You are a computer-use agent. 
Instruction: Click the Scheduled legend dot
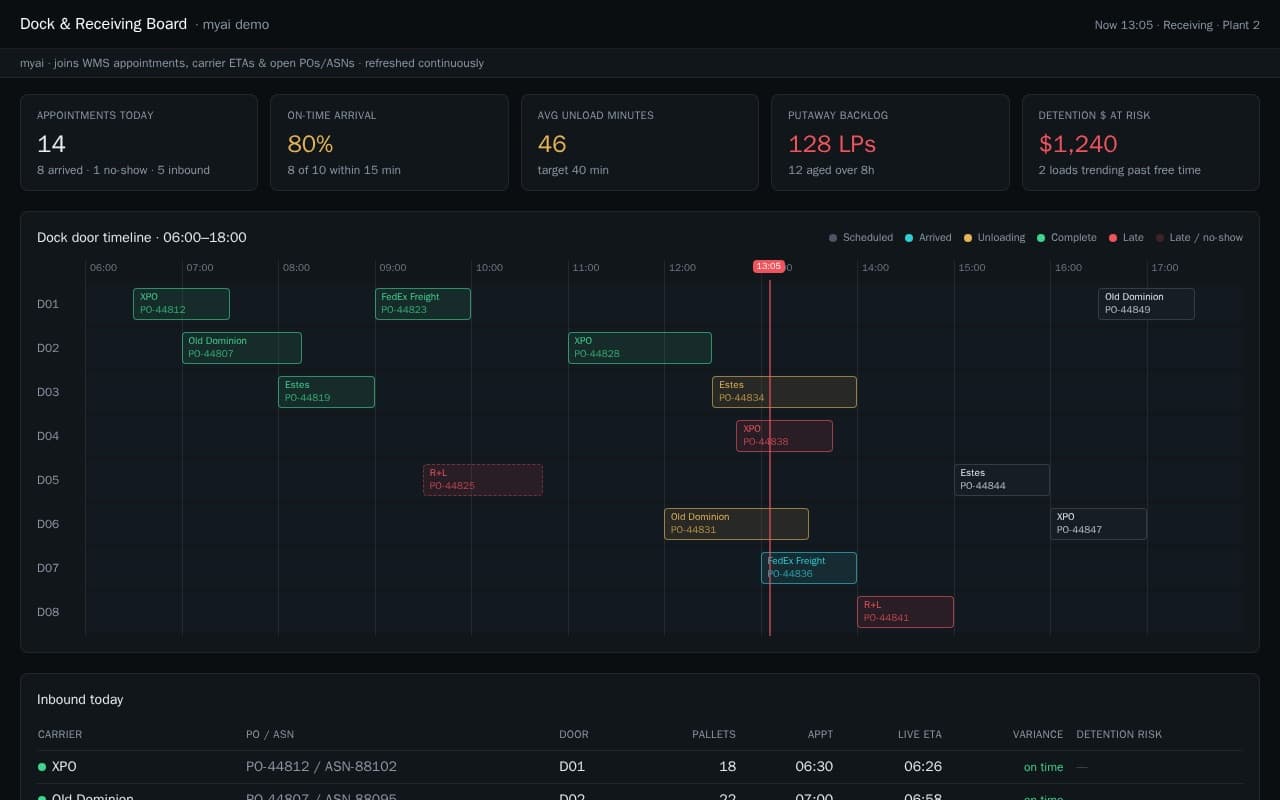click(833, 238)
